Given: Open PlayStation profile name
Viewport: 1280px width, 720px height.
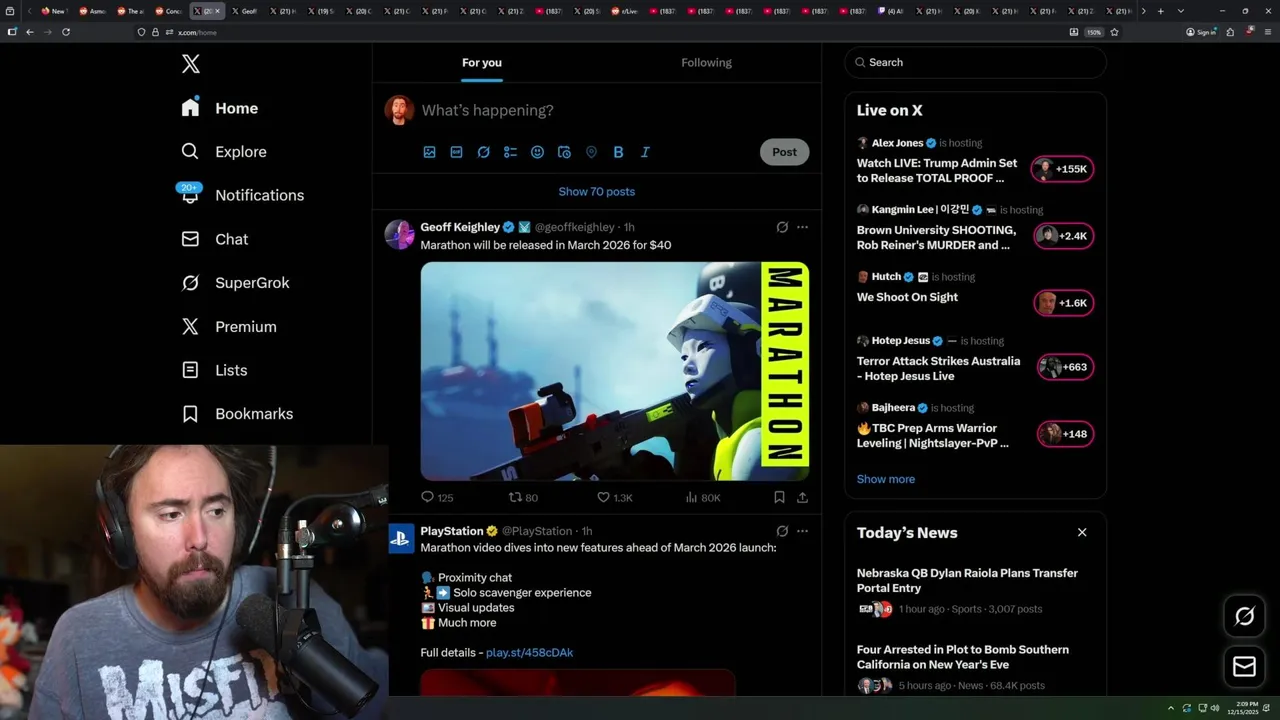Looking at the screenshot, I should click(x=452, y=531).
